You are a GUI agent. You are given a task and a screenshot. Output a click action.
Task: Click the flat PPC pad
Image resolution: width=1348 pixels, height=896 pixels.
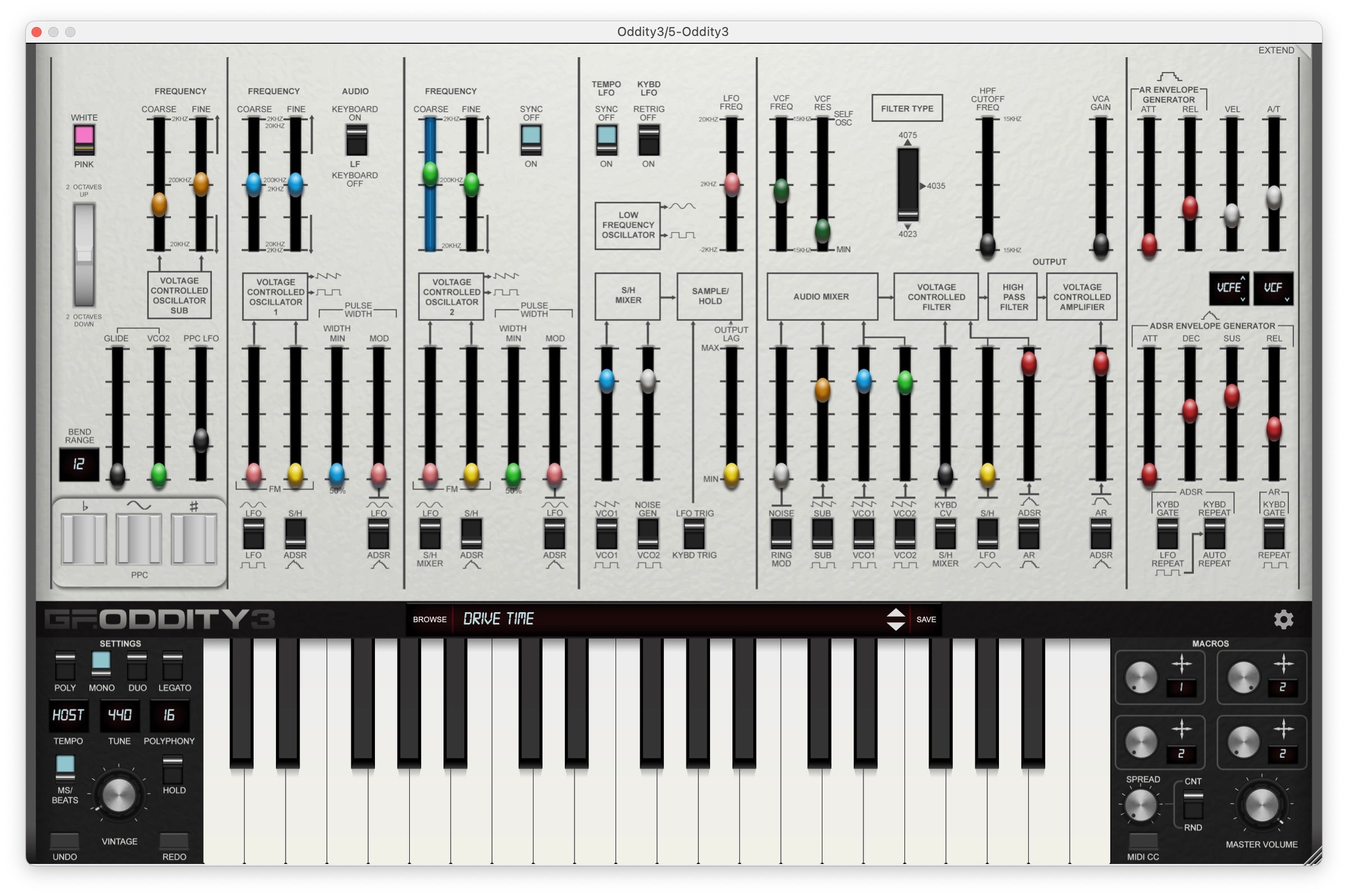point(83,539)
